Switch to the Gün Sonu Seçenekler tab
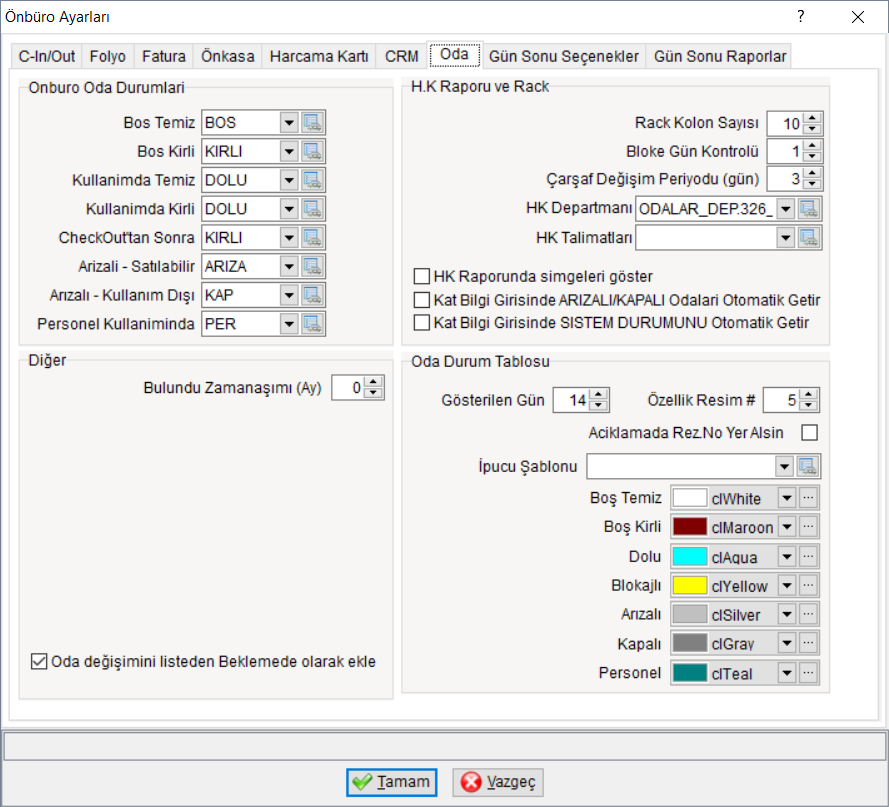 point(564,57)
